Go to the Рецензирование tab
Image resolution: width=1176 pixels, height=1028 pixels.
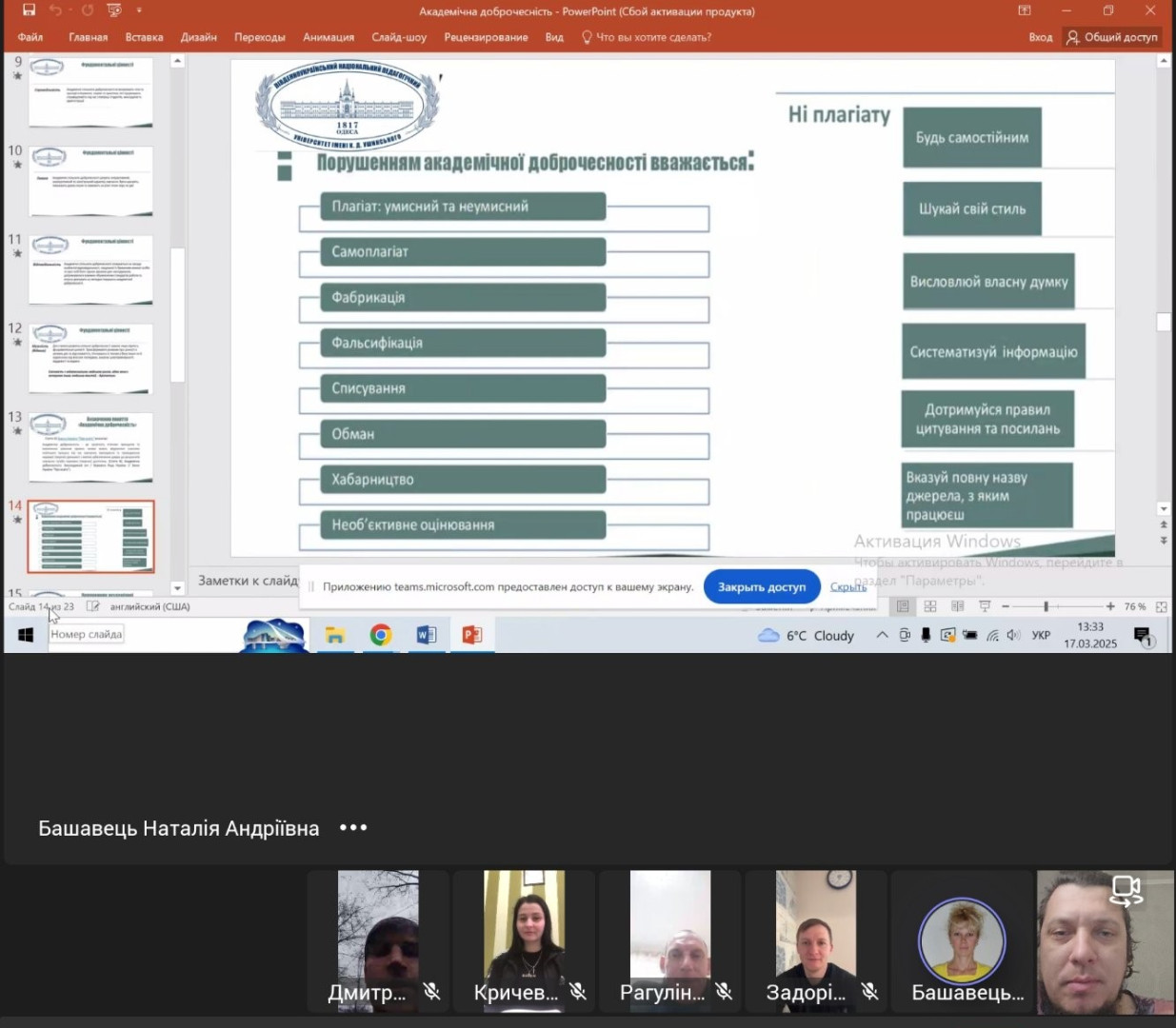pyautogui.click(x=486, y=37)
